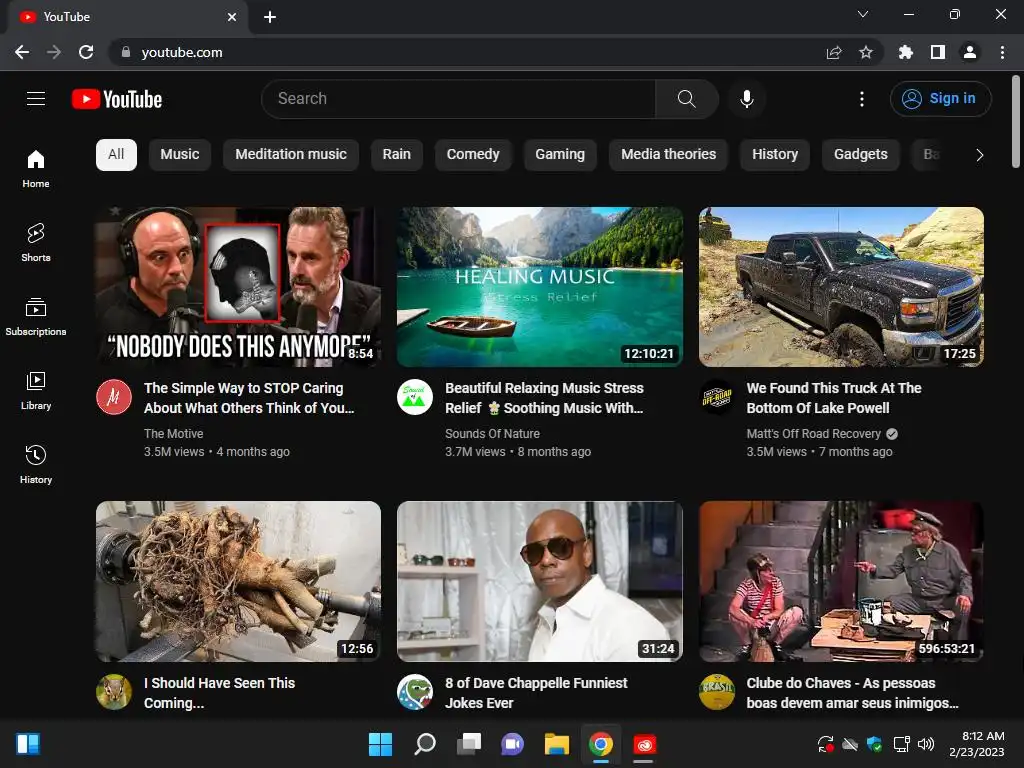Image resolution: width=1024 pixels, height=768 pixels.
Task: Open Chrome profile icon
Action: 970,52
